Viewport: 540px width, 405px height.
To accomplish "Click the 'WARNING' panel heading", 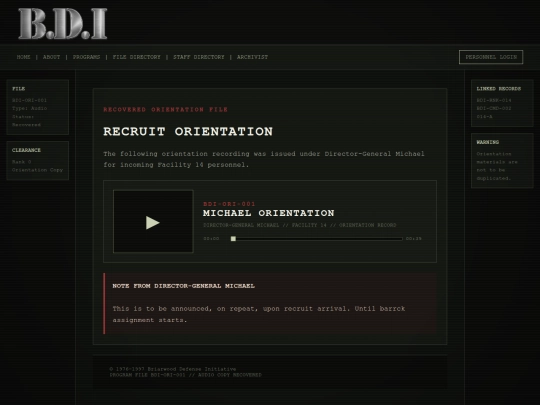I will [x=488, y=142].
